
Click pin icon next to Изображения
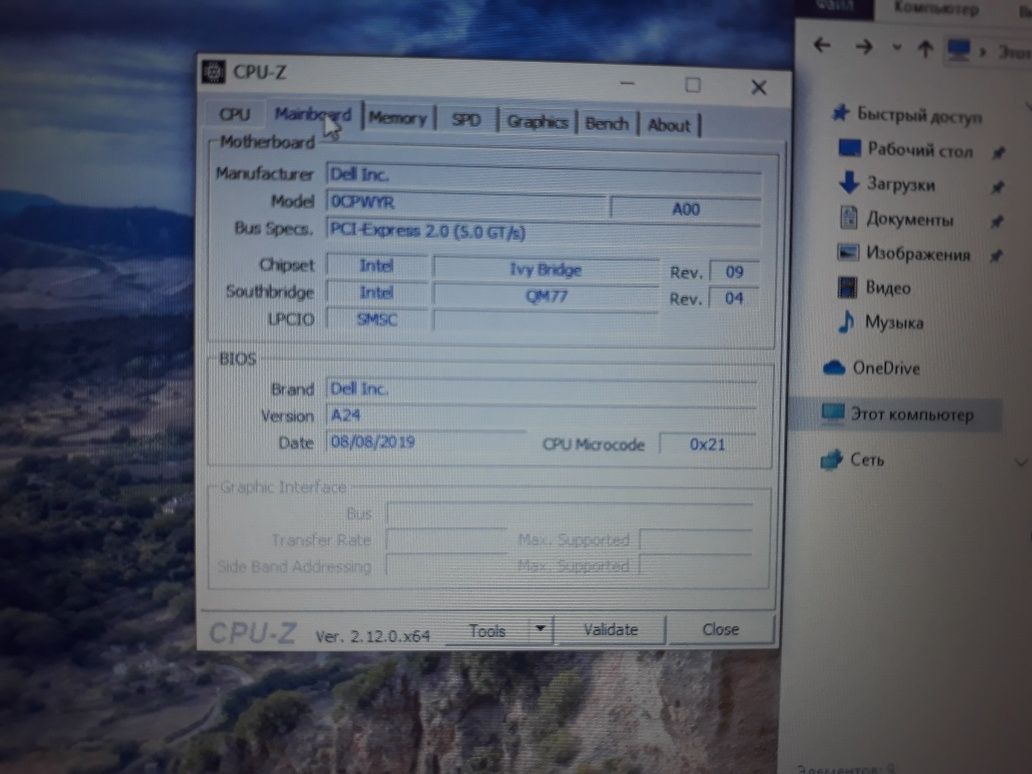click(x=996, y=255)
